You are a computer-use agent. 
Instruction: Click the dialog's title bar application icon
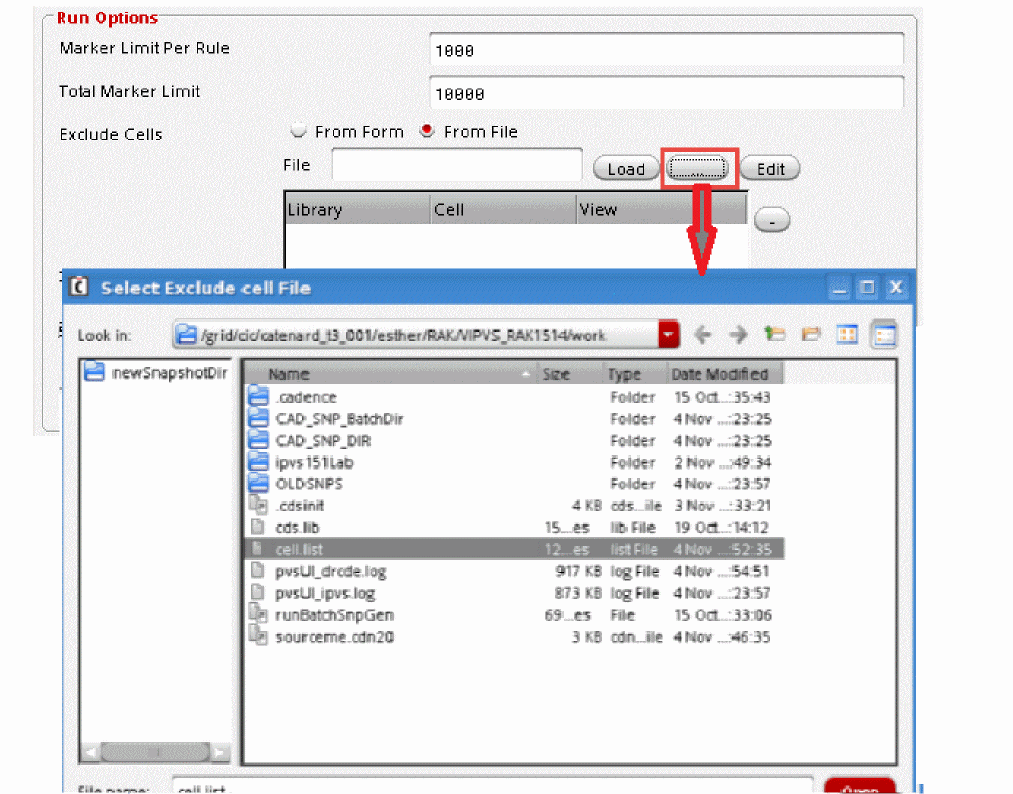tap(79, 286)
